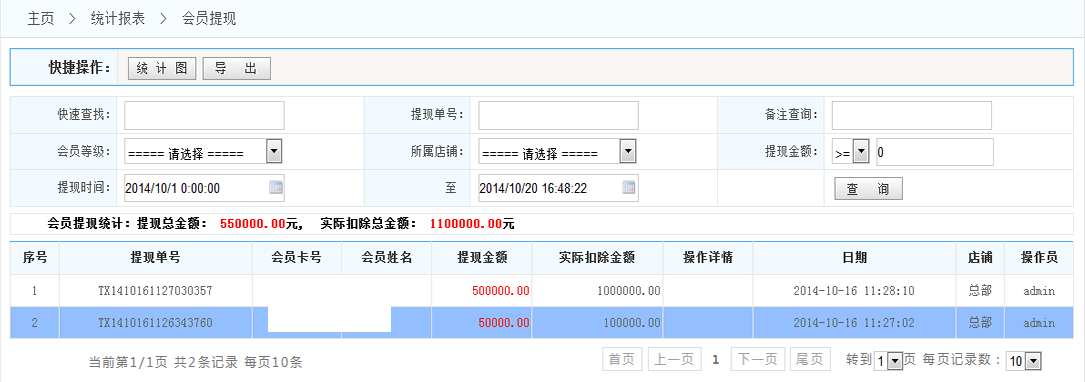1085x382 pixels.
Task: Open calendar picker for start date
Action: (x=276, y=187)
